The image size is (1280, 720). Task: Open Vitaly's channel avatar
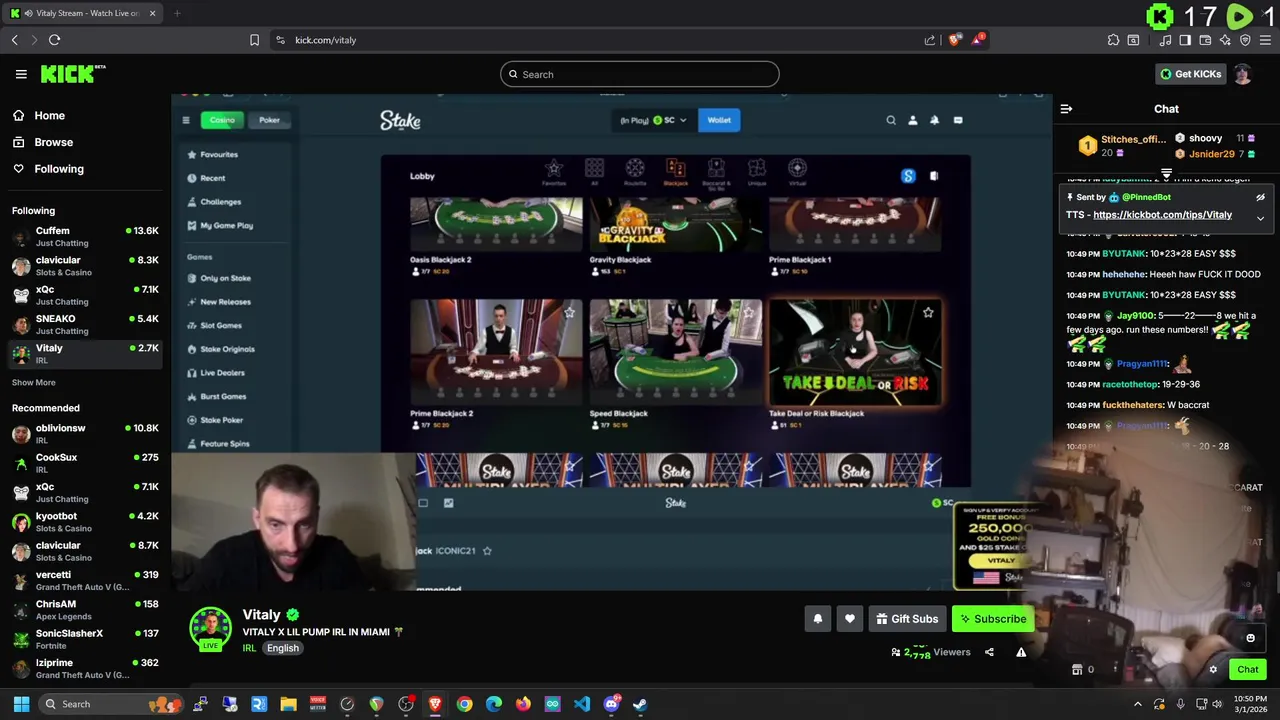(x=210, y=628)
